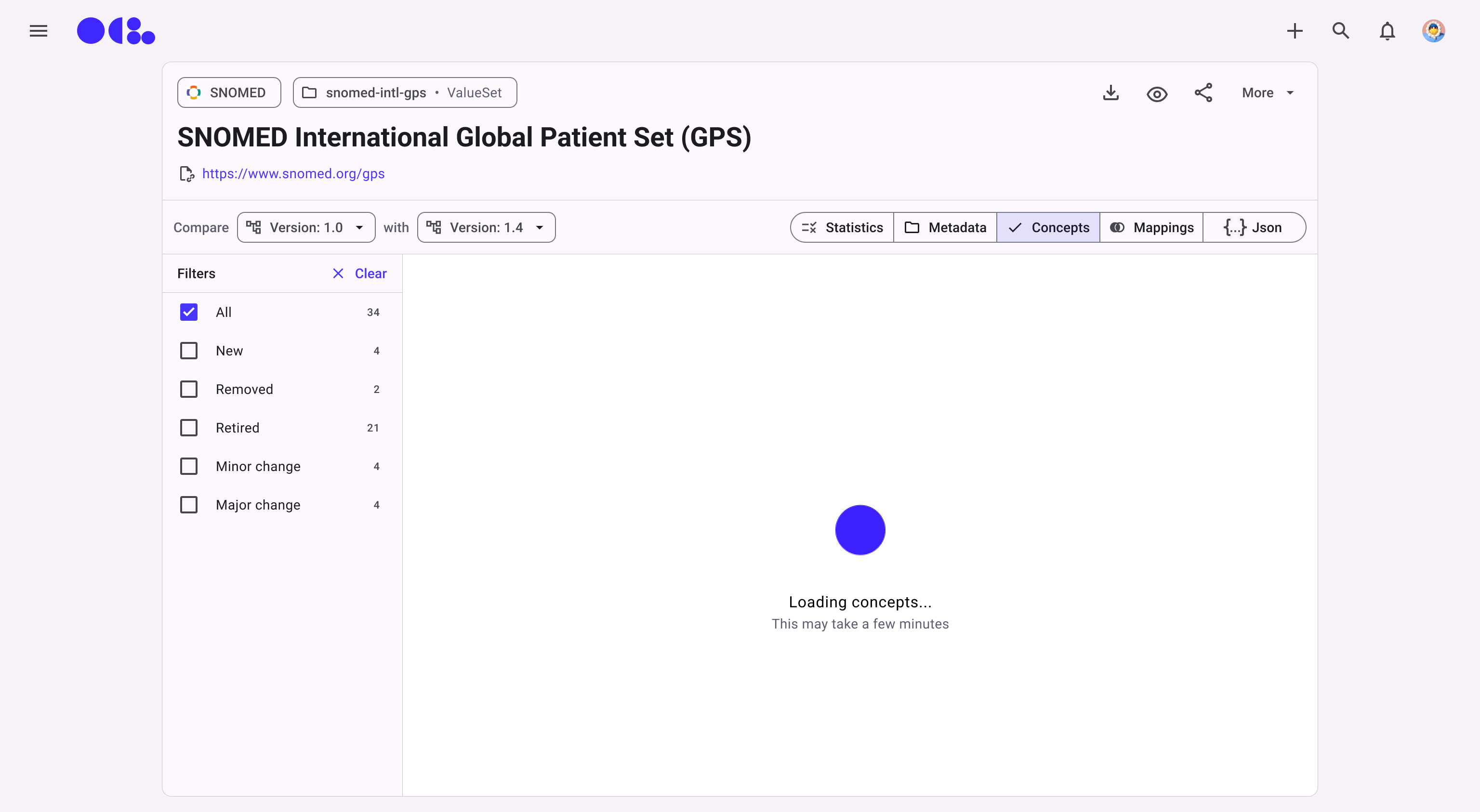Check the Retired filter checkbox
This screenshot has height=812, width=1480.
189,428
